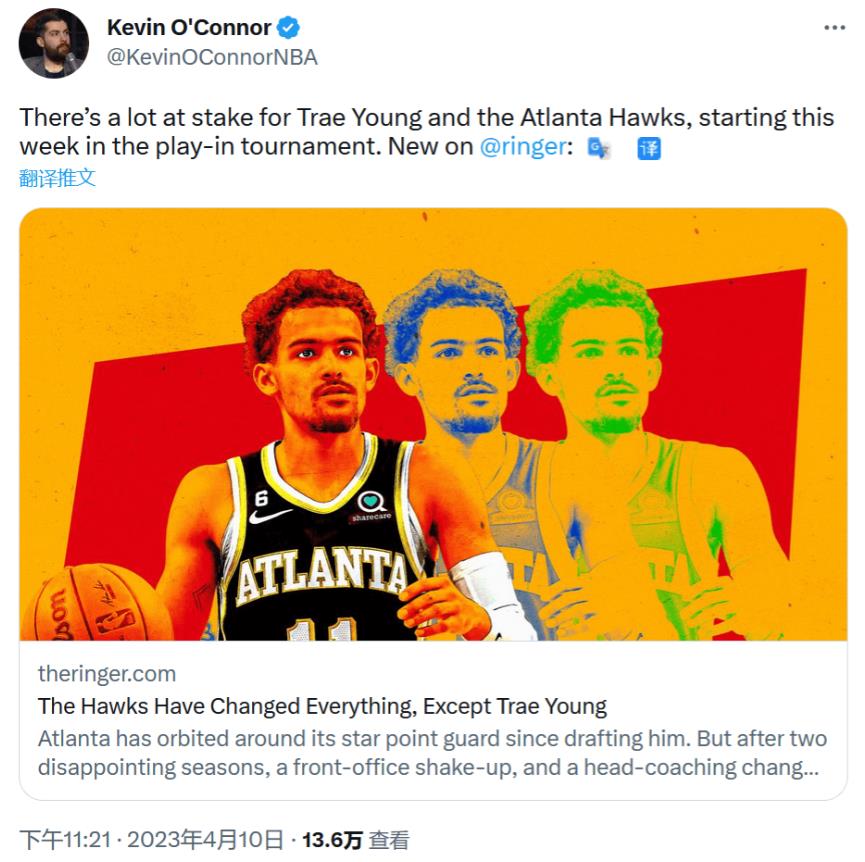Viewport: 865px width, 862px height.
Task: Click the theringer.com domain label
Action: click(107, 674)
